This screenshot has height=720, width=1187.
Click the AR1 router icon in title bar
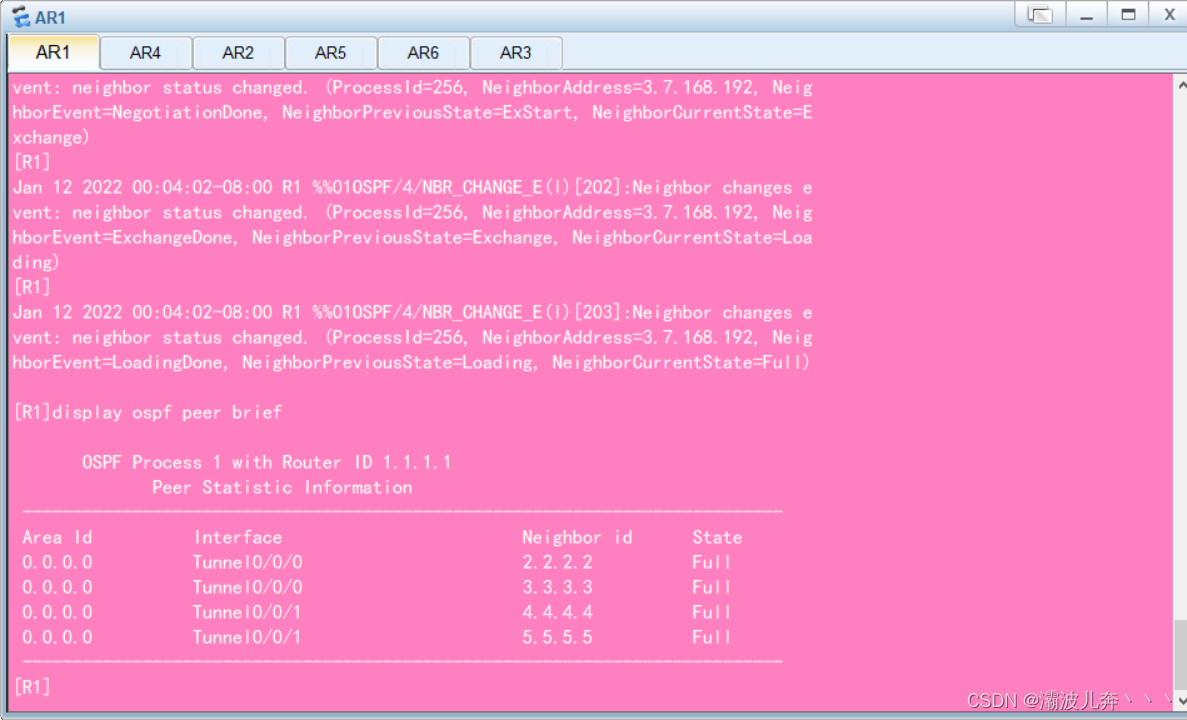click(x=20, y=17)
